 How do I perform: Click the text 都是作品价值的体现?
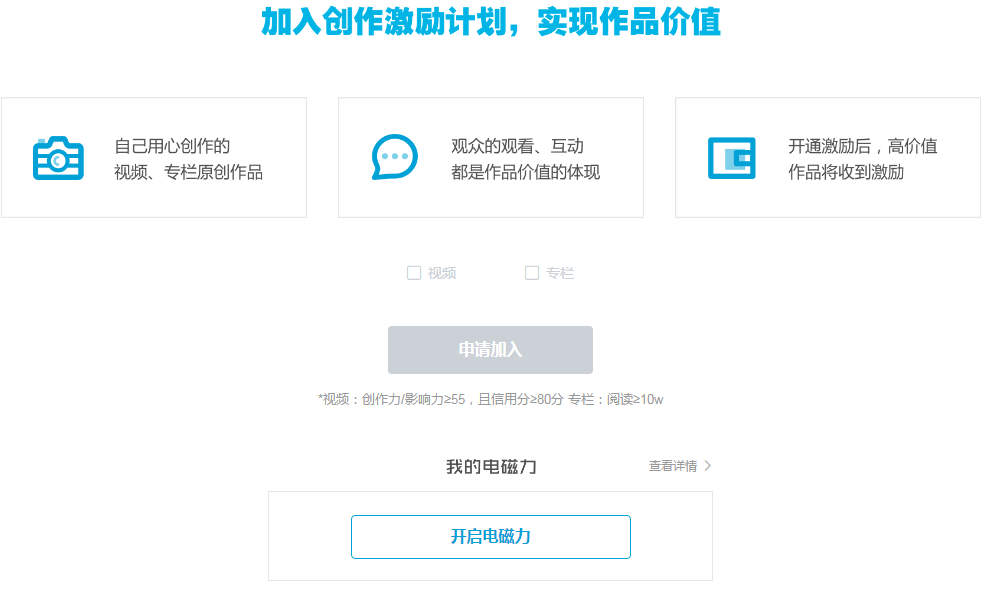525,172
